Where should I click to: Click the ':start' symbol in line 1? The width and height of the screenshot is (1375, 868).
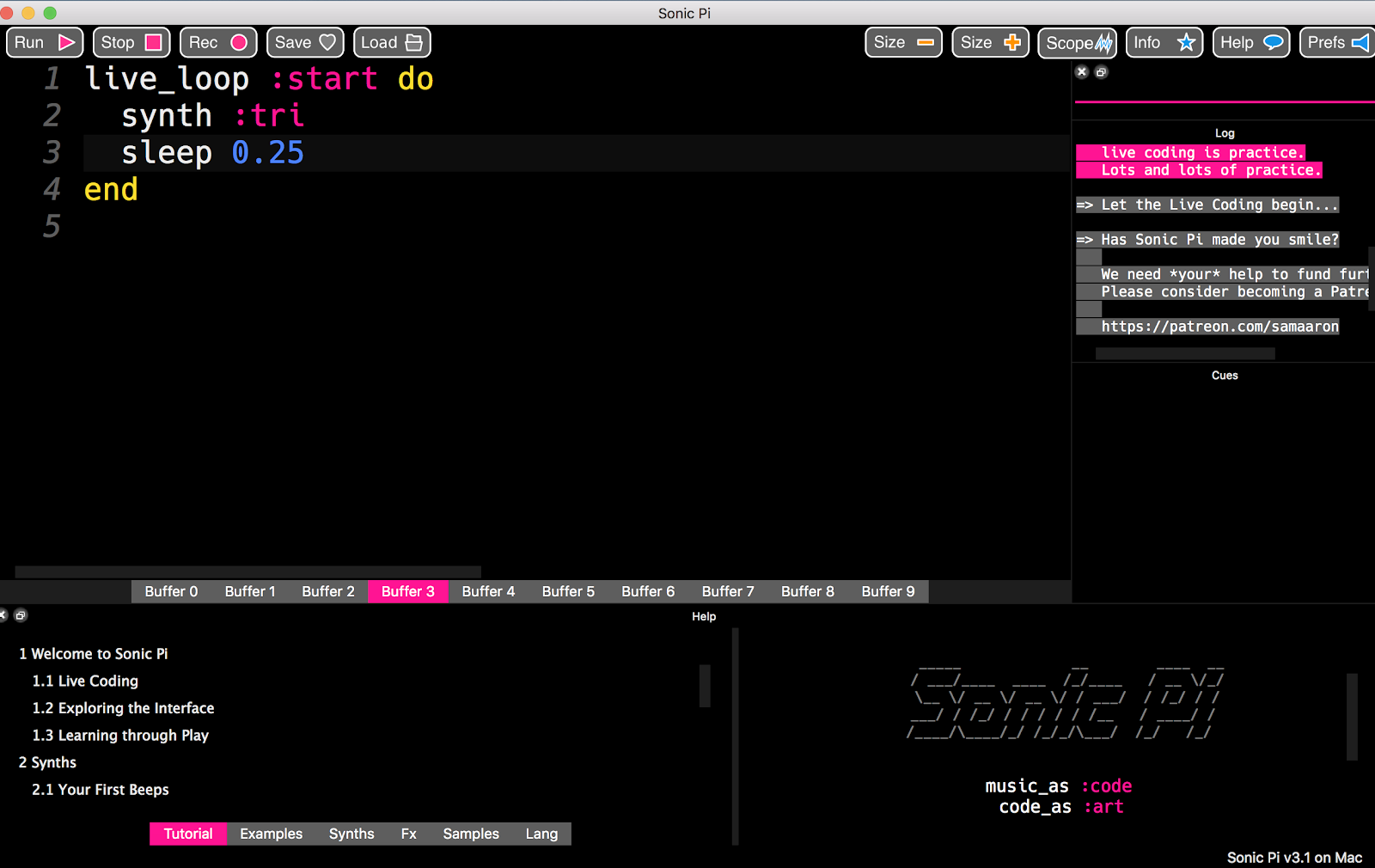324,79
